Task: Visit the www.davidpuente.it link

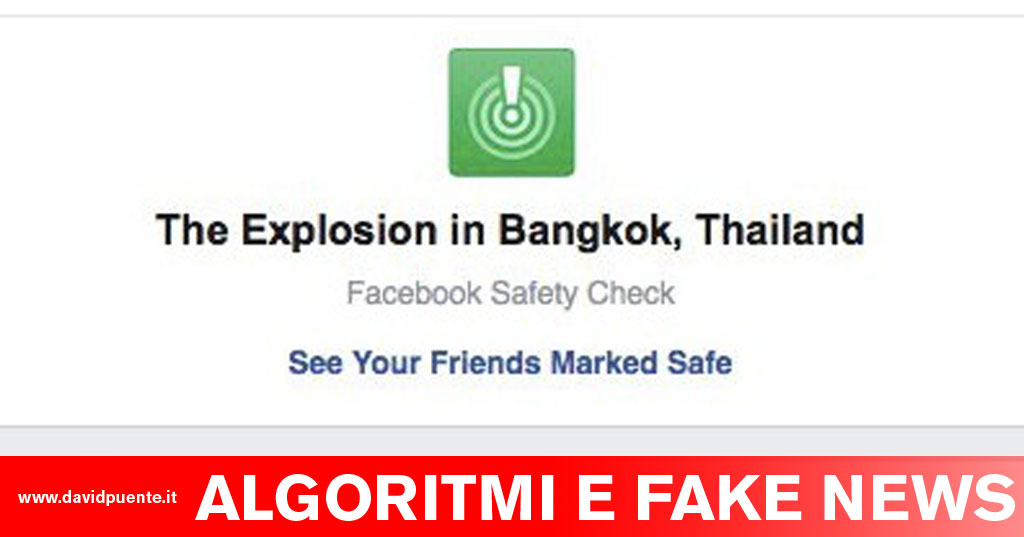Action: point(97,498)
